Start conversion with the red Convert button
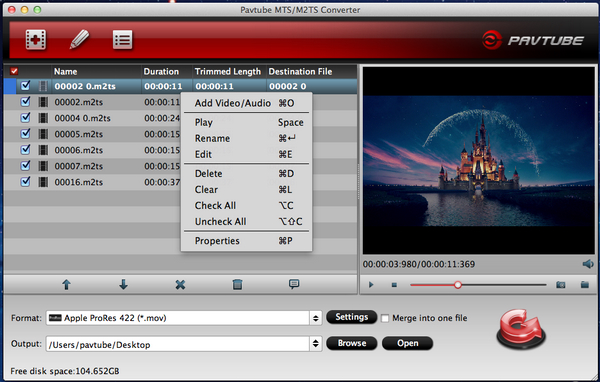Viewport: 600px width, 382px height. pos(521,330)
